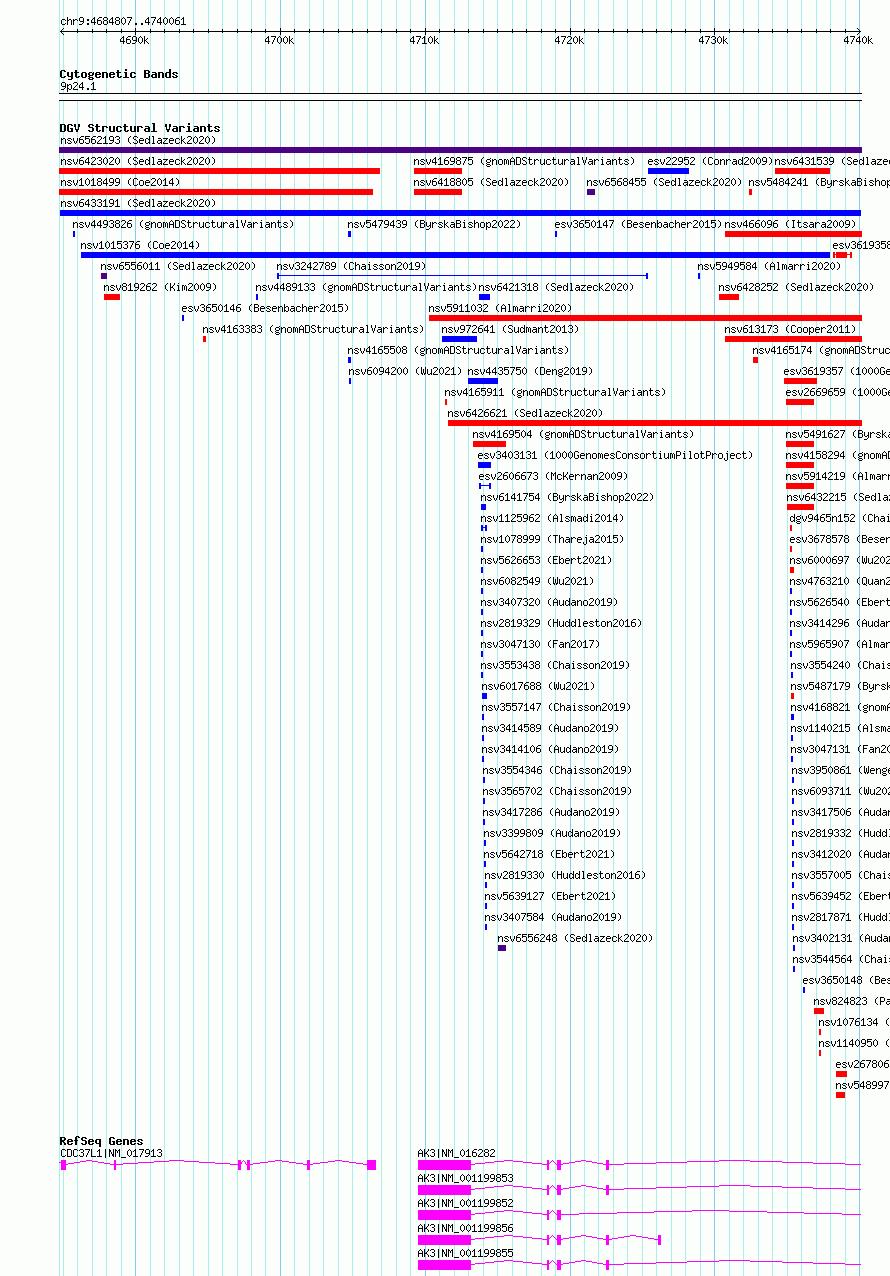The width and height of the screenshot is (890, 1276).
Task: Open variant nsv4169875 (gnomADStructuralVariants)
Action: pos(524,161)
